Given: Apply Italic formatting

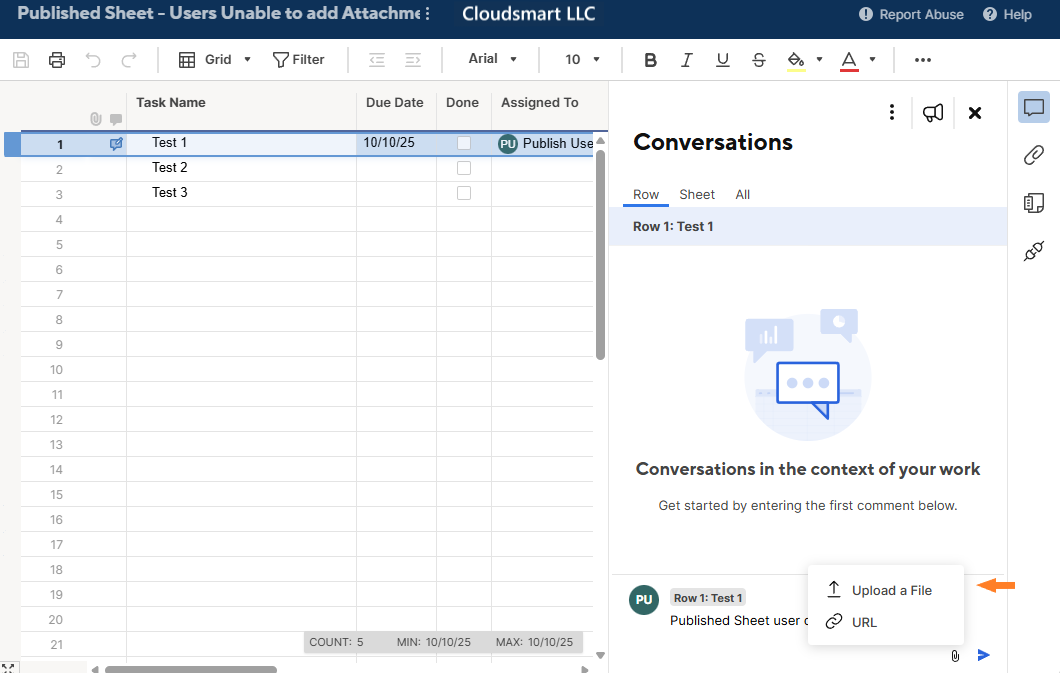Looking at the screenshot, I should click(686, 60).
